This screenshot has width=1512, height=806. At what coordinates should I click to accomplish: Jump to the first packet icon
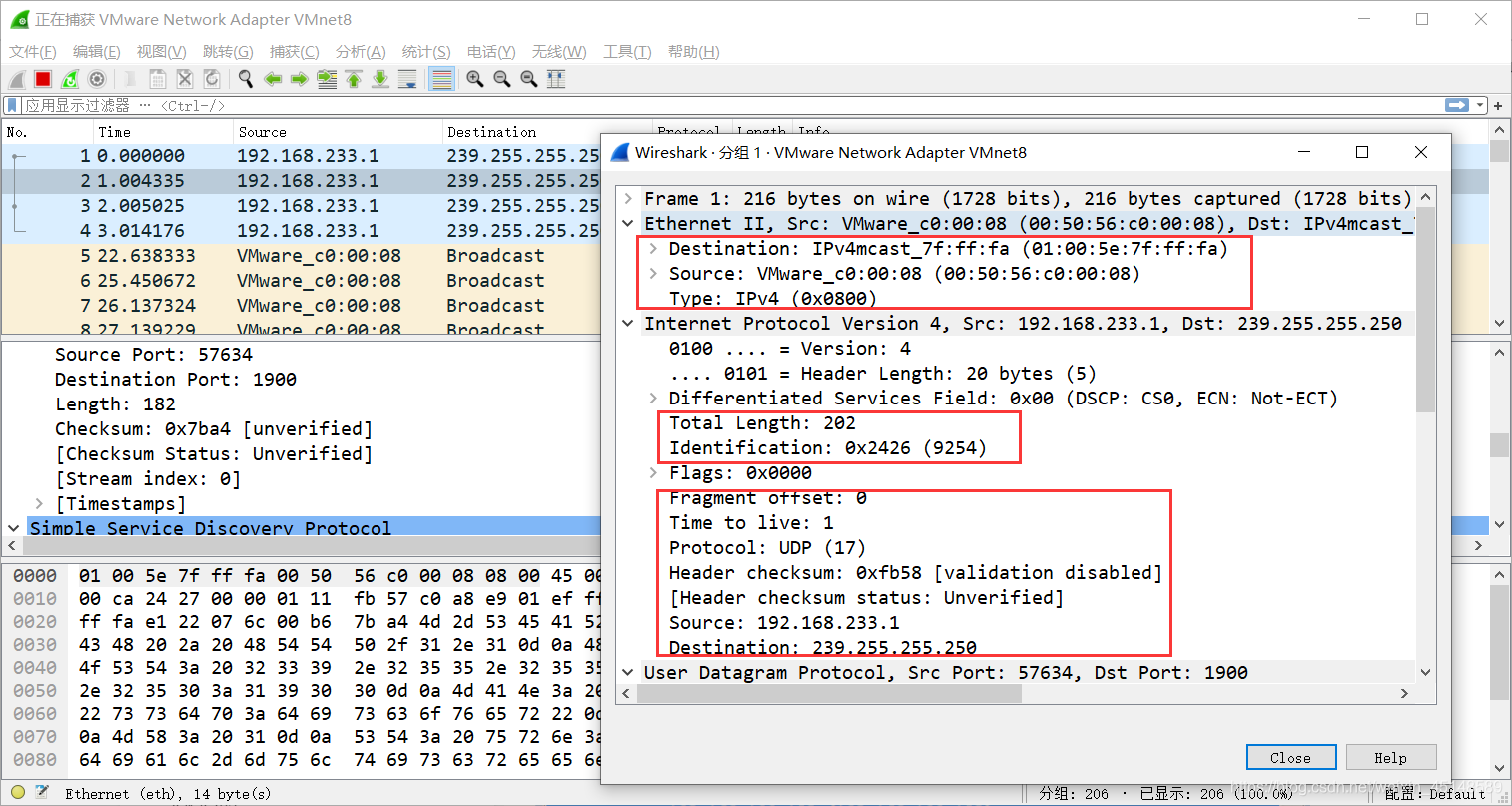point(354,79)
